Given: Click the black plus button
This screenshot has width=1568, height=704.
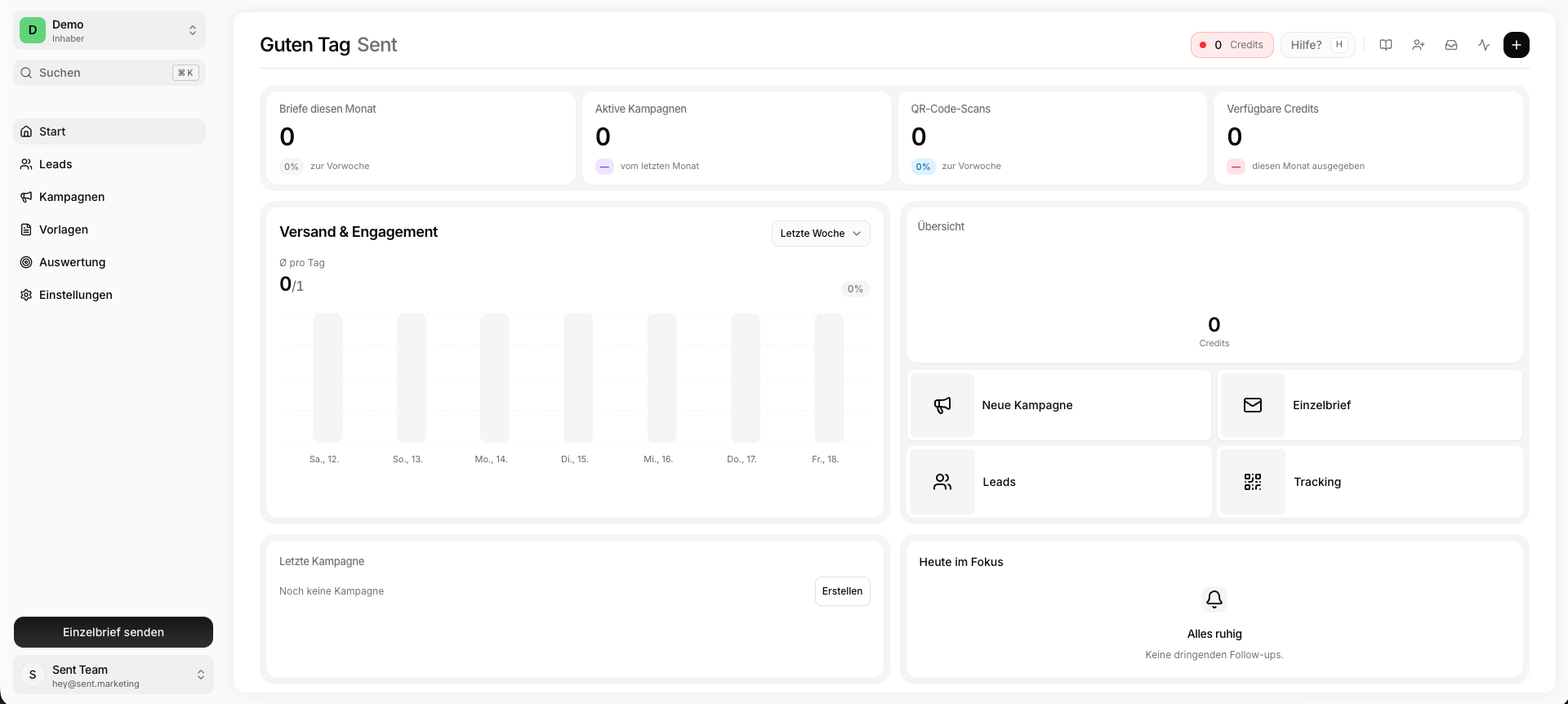Looking at the screenshot, I should pyautogui.click(x=1517, y=45).
